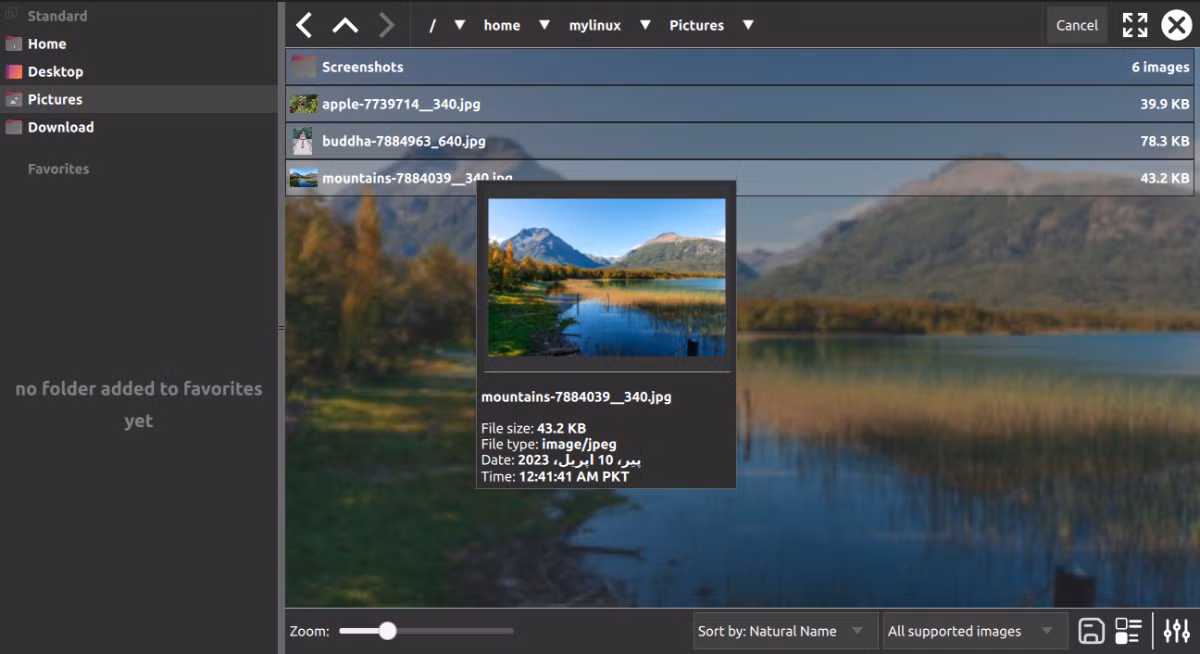Adjust the Zoom slider handle
Image resolution: width=1200 pixels, height=654 pixels.
click(387, 631)
